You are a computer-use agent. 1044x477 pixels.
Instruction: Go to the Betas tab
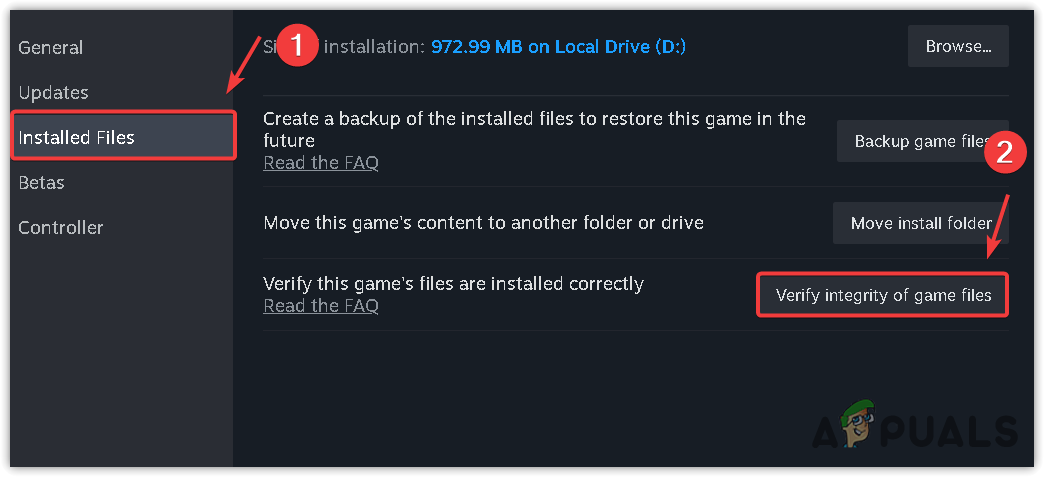pyautogui.click(x=42, y=182)
